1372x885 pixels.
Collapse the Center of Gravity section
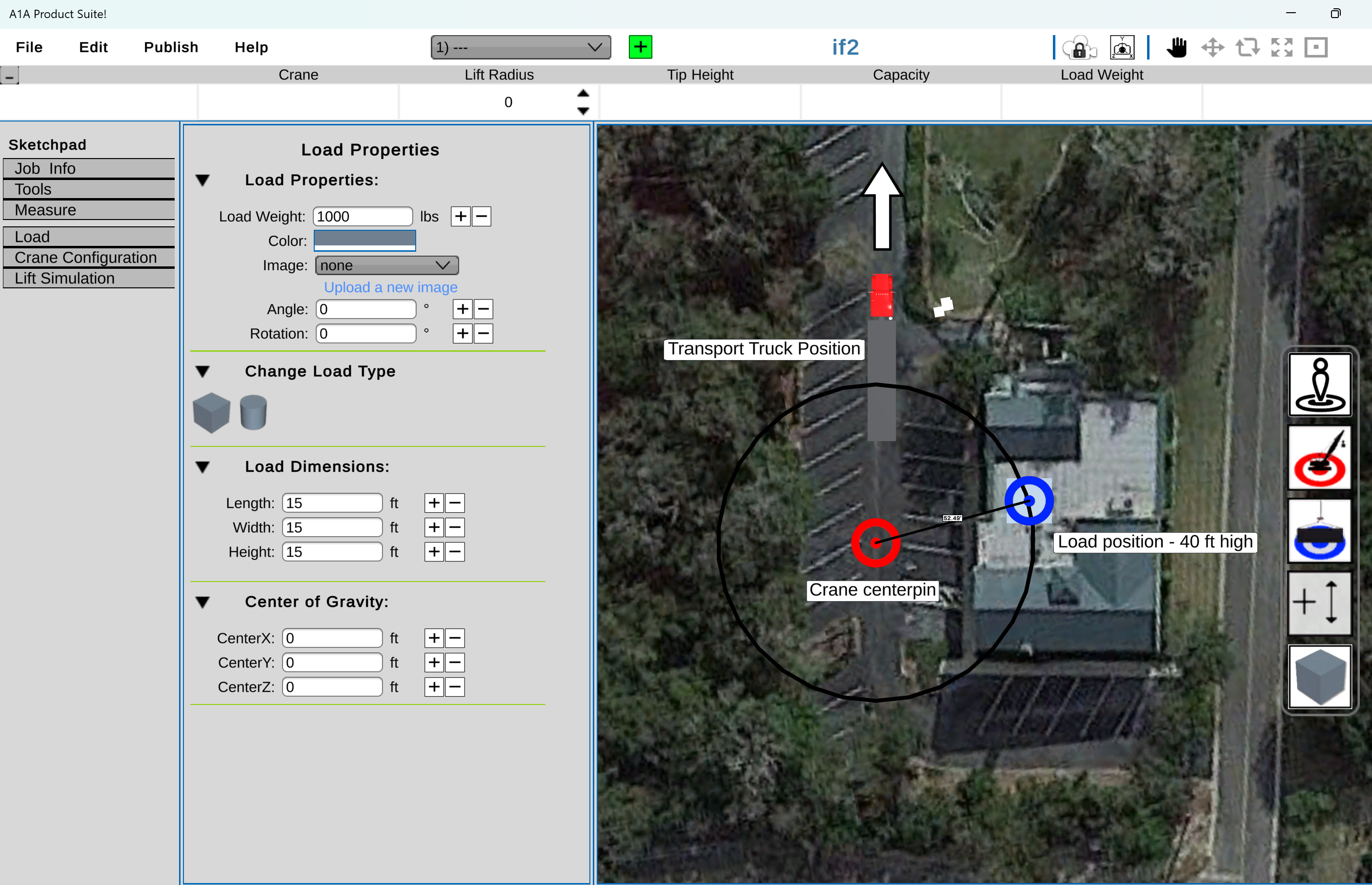coord(202,602)
